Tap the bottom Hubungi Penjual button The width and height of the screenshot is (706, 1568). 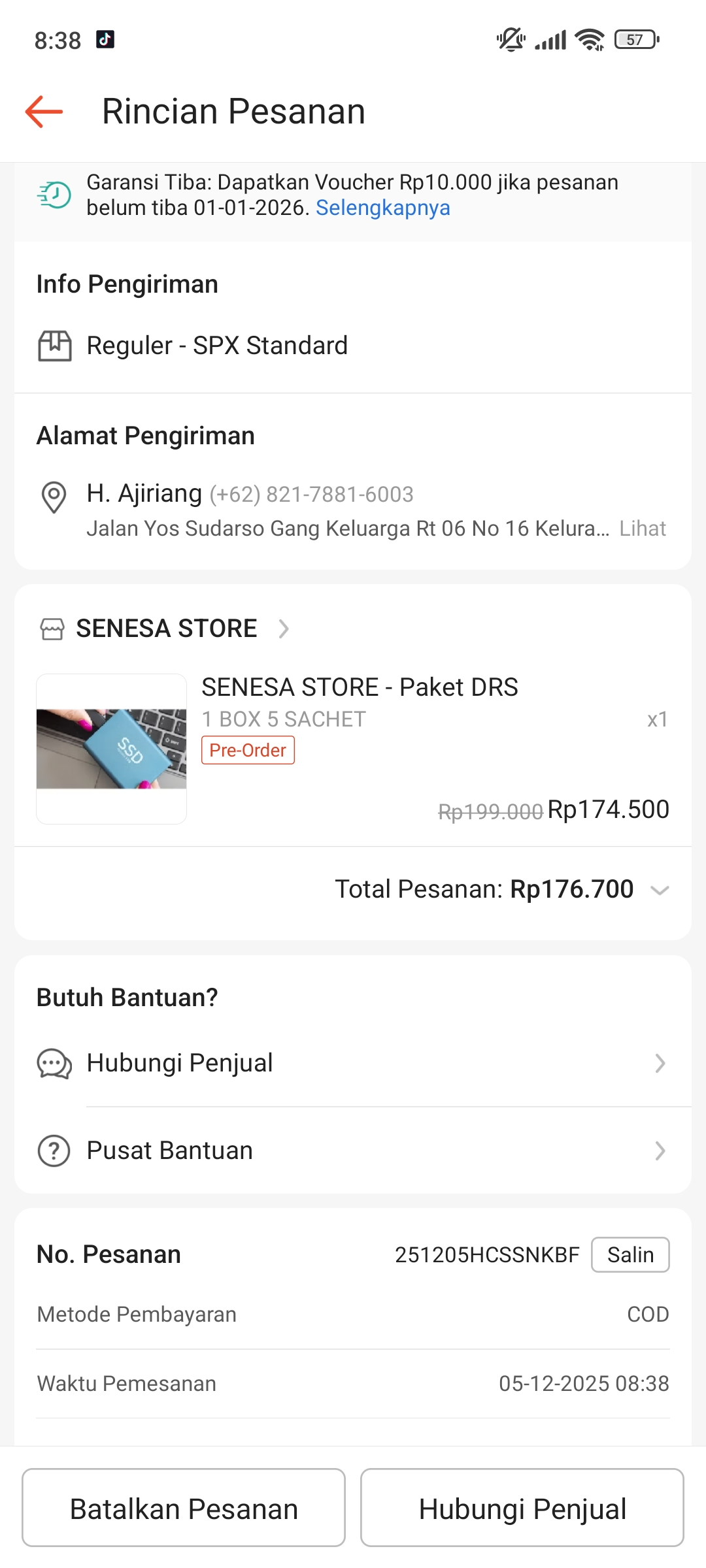522,1508
